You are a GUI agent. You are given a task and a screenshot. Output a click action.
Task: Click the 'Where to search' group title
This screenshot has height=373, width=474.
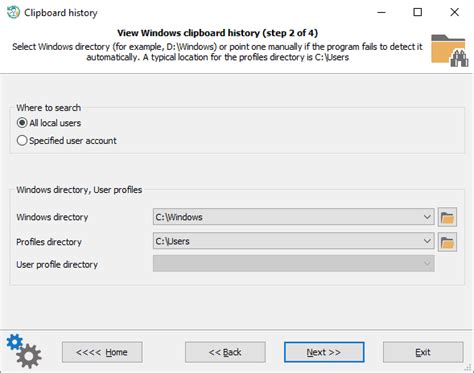click(x=49, y=108)
